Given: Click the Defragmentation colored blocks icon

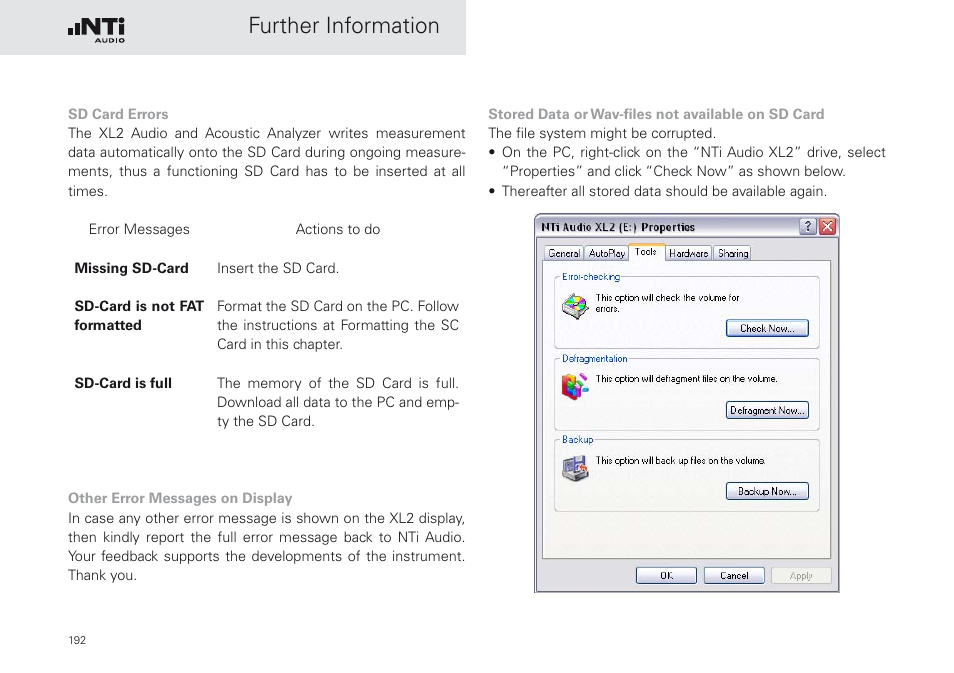Looking at the screenshot, I should coord(574,386).
